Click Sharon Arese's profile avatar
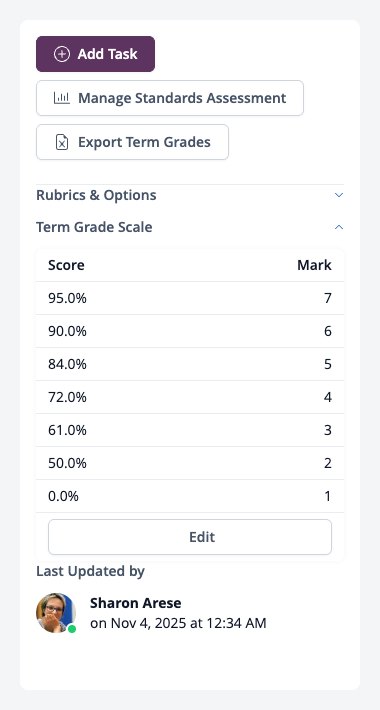 point(55,612)
